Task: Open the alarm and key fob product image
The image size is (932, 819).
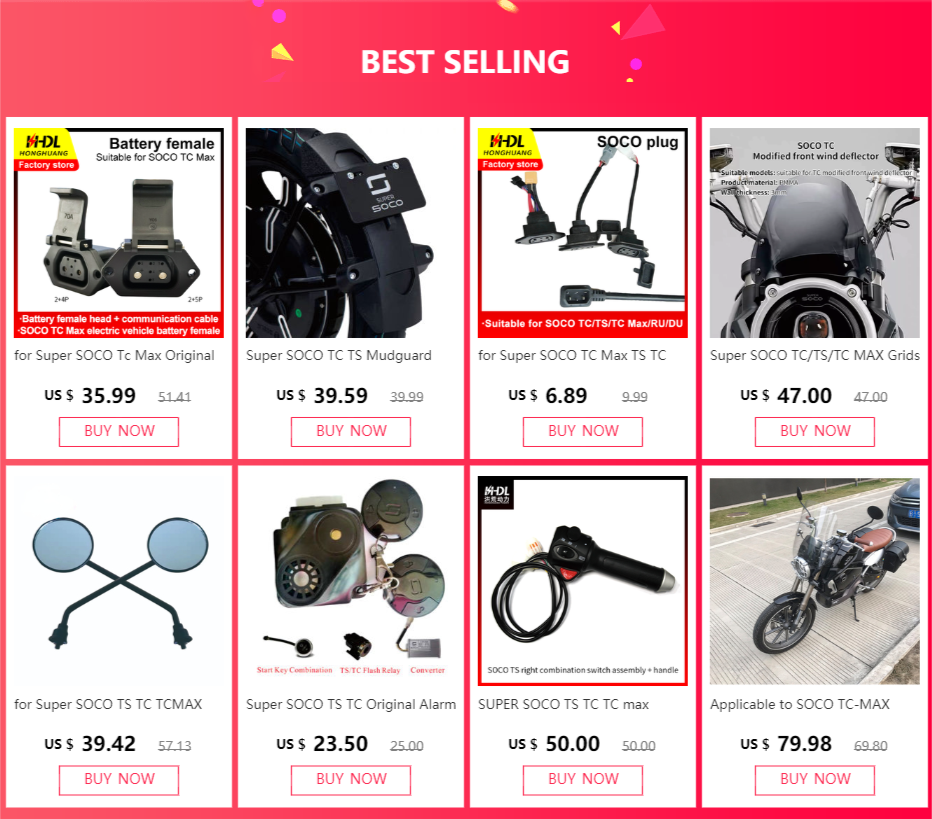Action: 351,581
